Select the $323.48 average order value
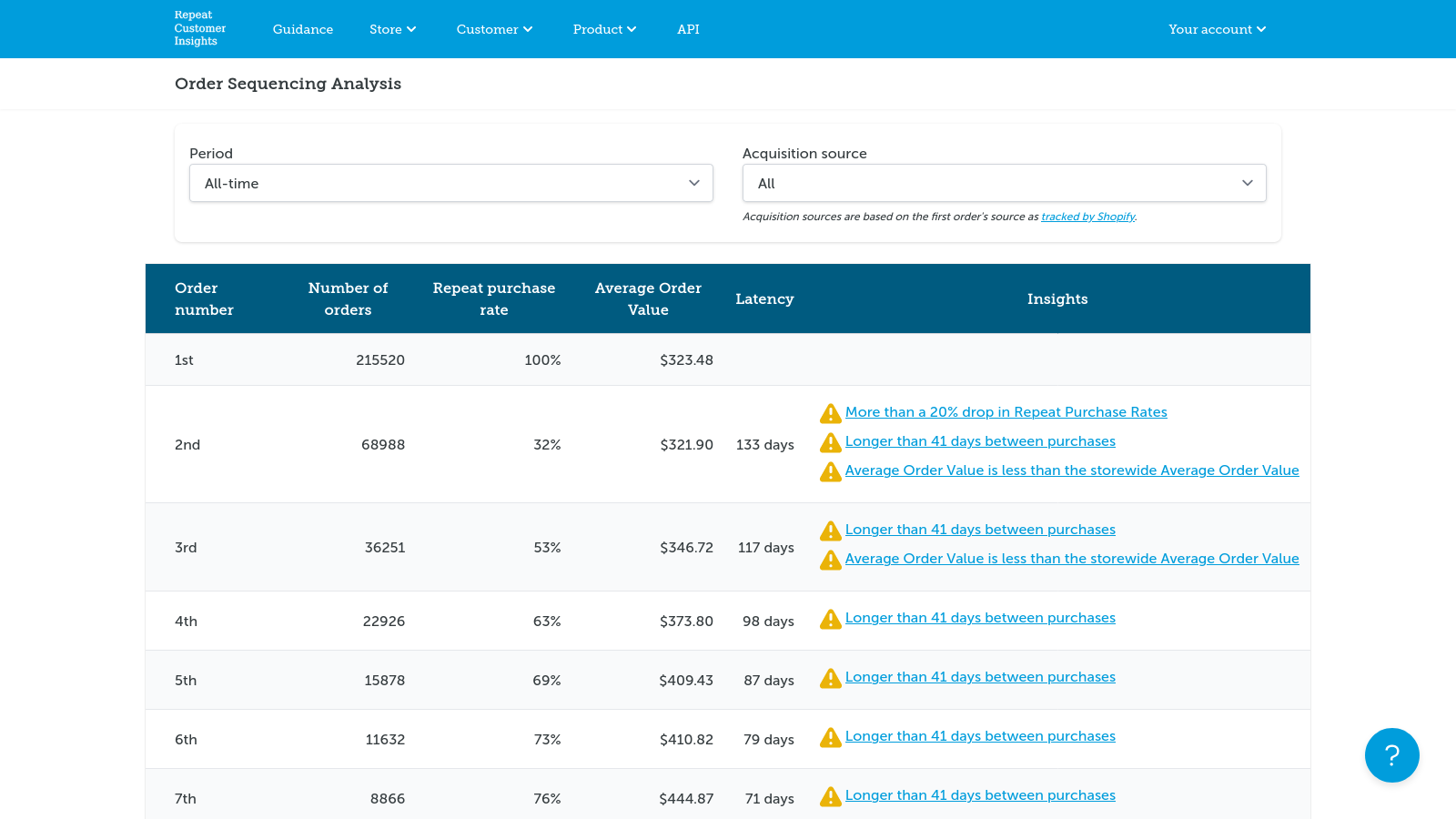The image size is (1456, 819). 686,360
